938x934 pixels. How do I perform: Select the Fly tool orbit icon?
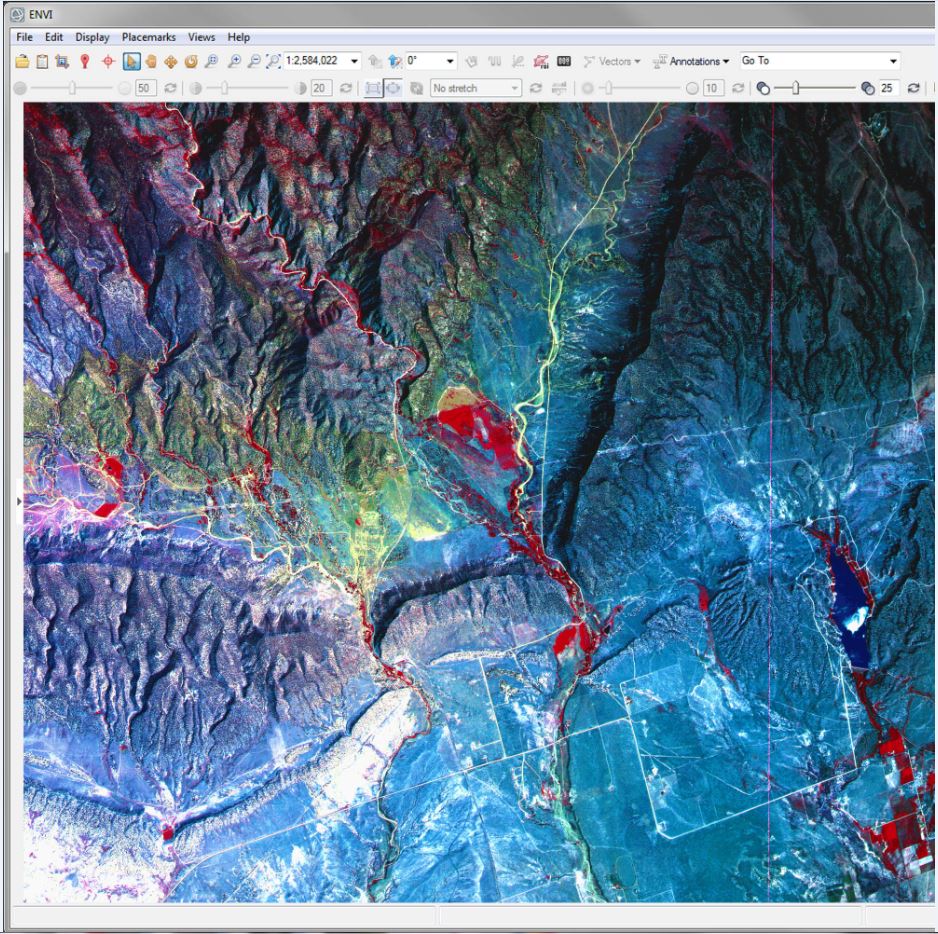[x=192, y=61]
